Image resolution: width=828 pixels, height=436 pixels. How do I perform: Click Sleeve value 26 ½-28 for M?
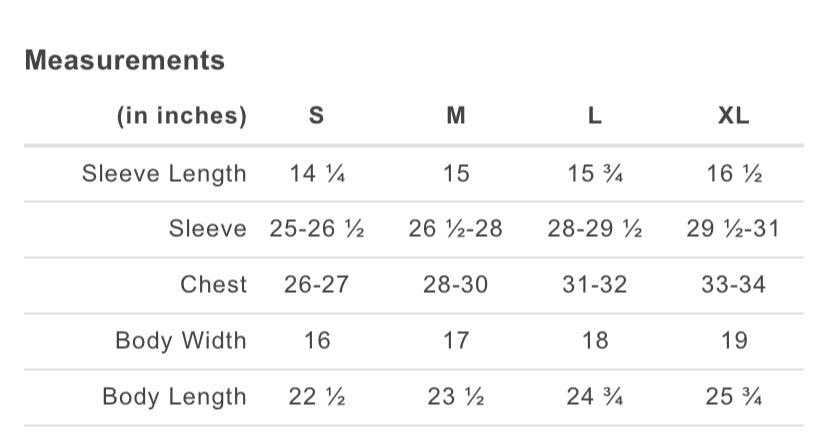pyautogui.click(x=456, y=229)
